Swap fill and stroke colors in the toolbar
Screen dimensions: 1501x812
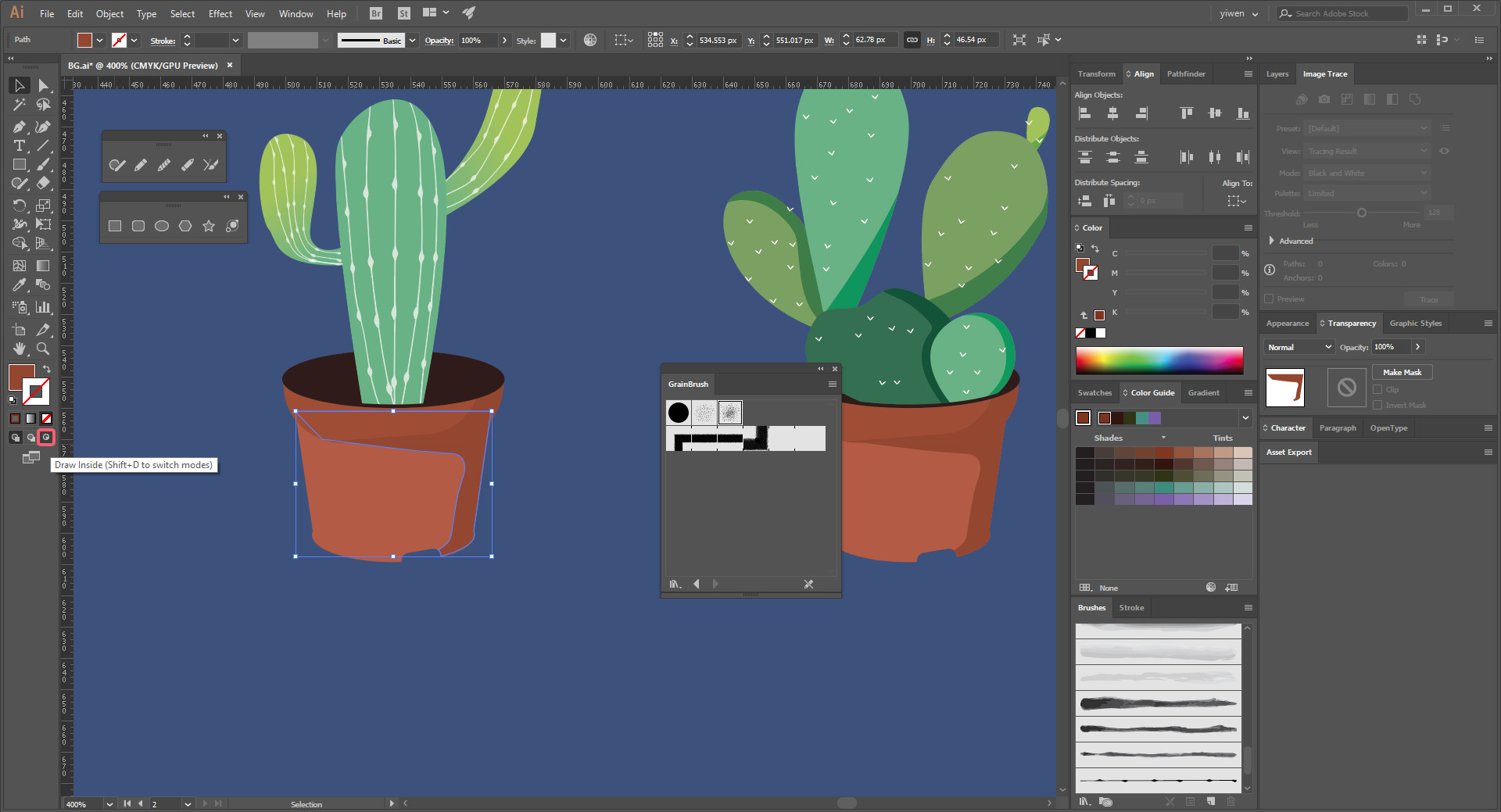click(x=47, y=369)
